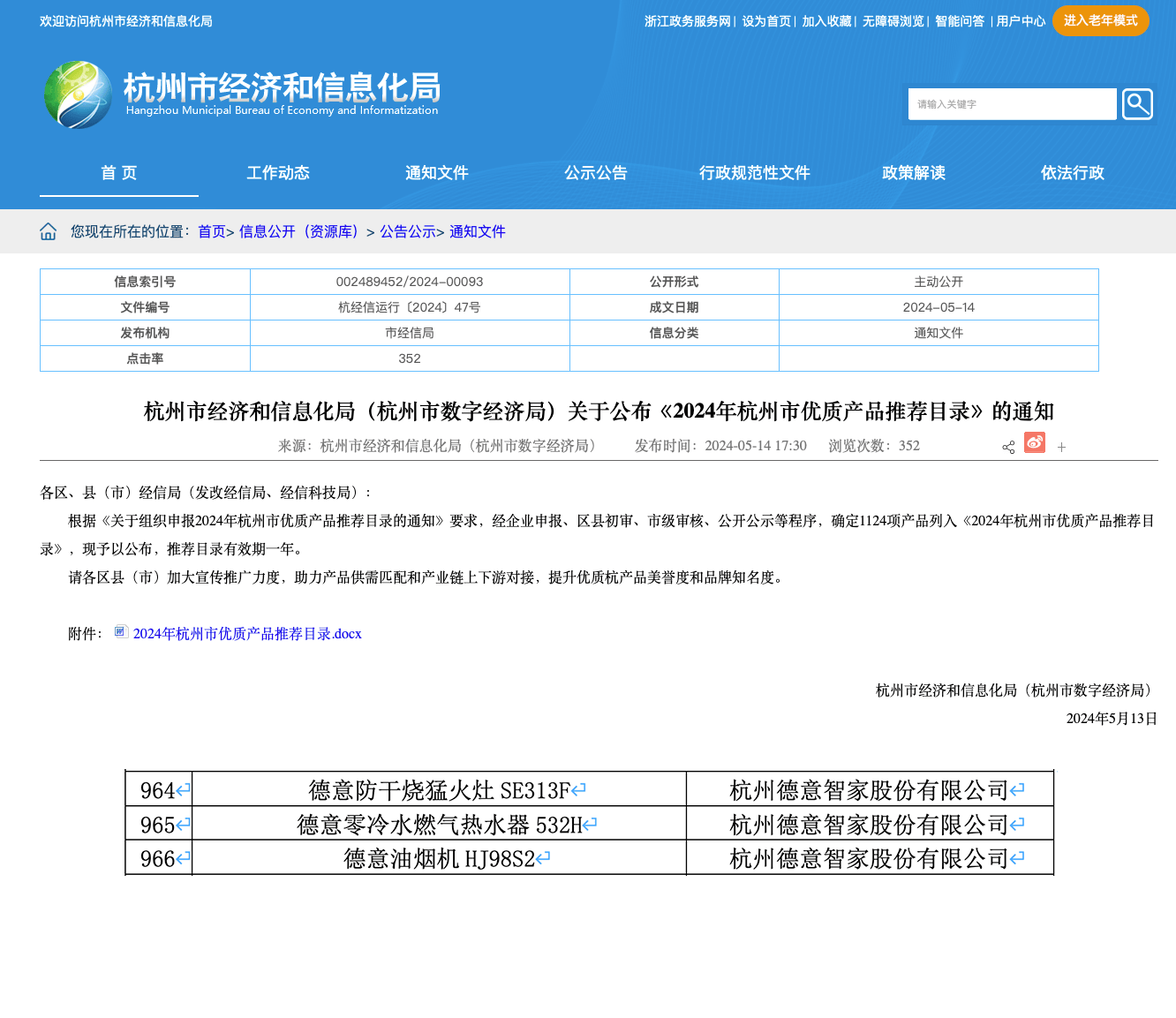Click the 市经信局 publisher cell
This screenshot has height=1018, width=1176.
click(x=410, y=333)
